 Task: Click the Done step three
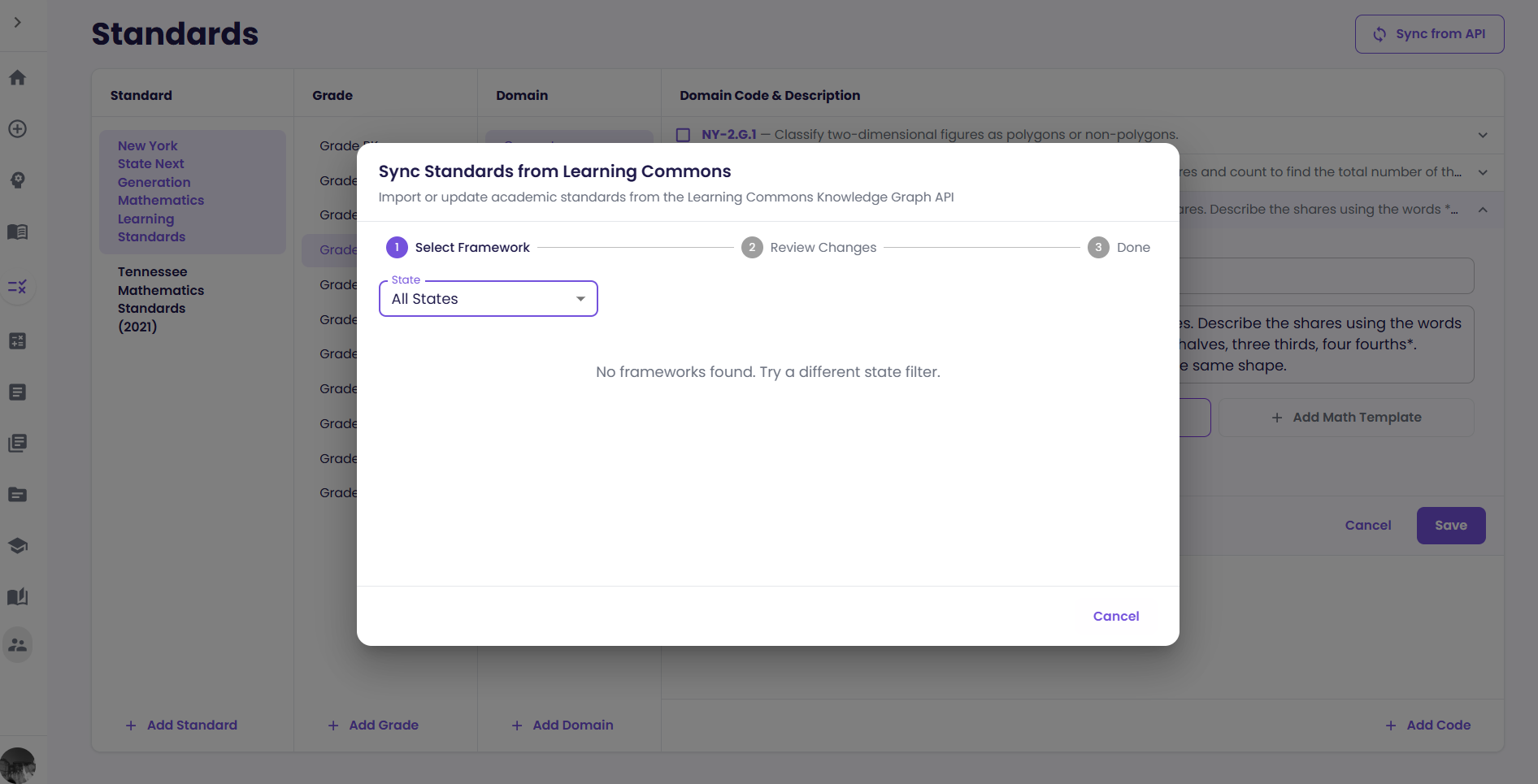1119,248
